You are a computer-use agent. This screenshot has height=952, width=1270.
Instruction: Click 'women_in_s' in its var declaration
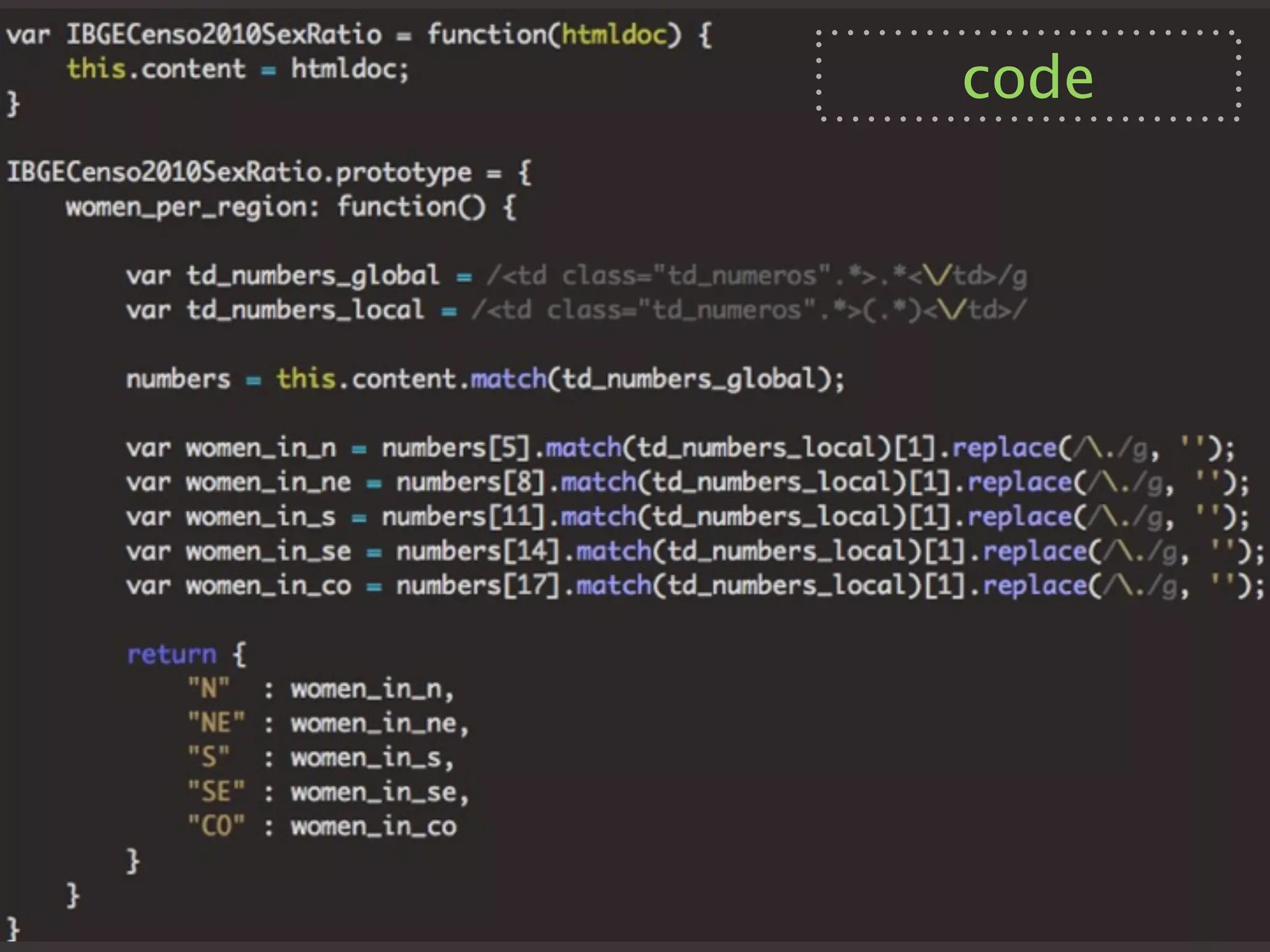261,517
